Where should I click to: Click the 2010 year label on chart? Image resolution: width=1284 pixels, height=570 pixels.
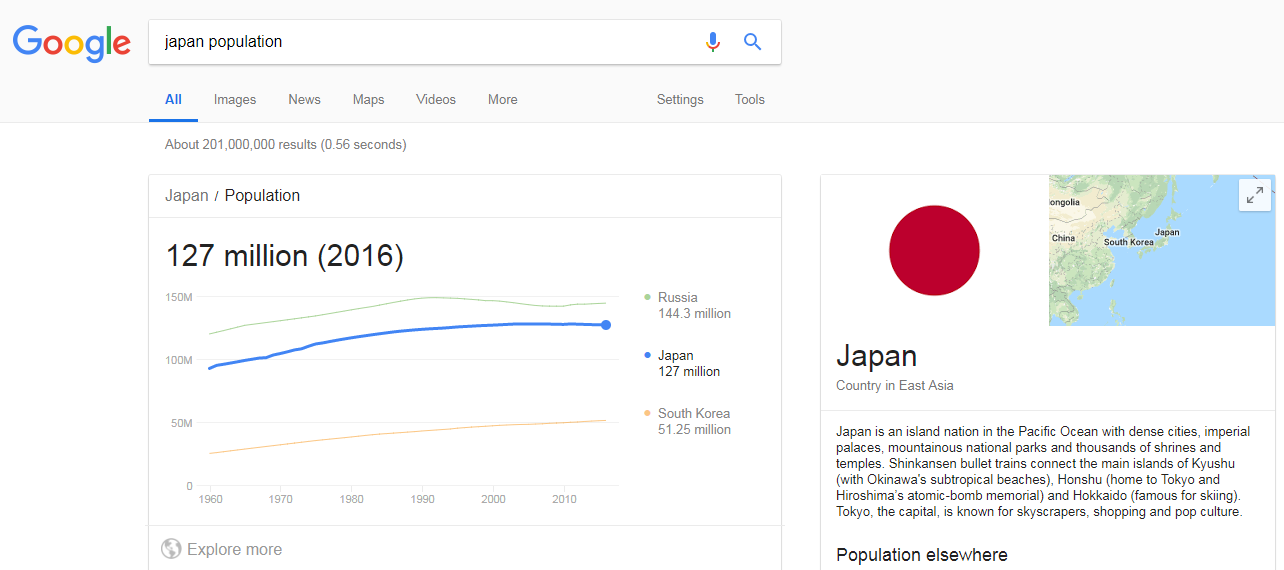tap(564, 498)
